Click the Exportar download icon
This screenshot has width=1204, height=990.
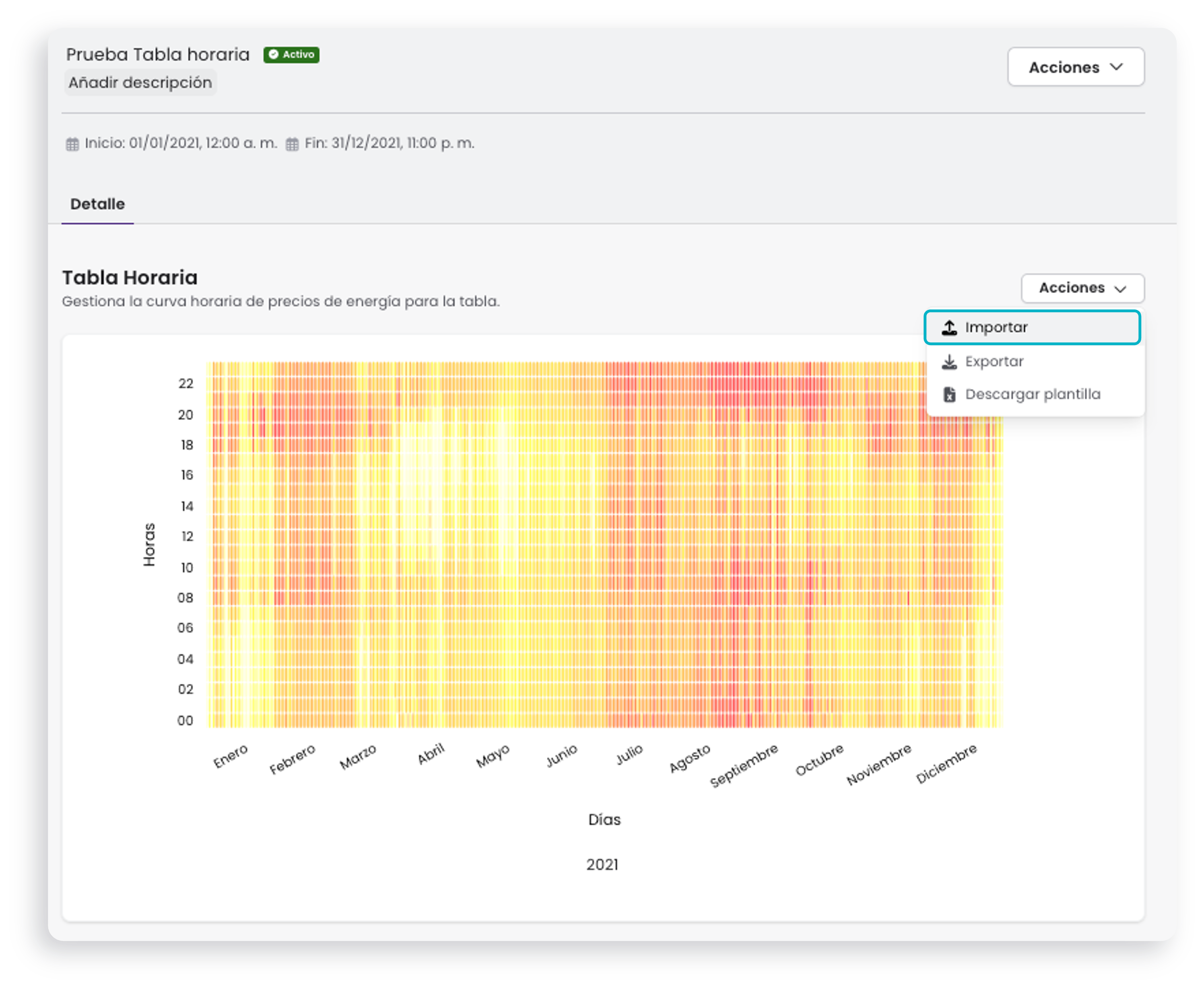[x=948, y=362]
